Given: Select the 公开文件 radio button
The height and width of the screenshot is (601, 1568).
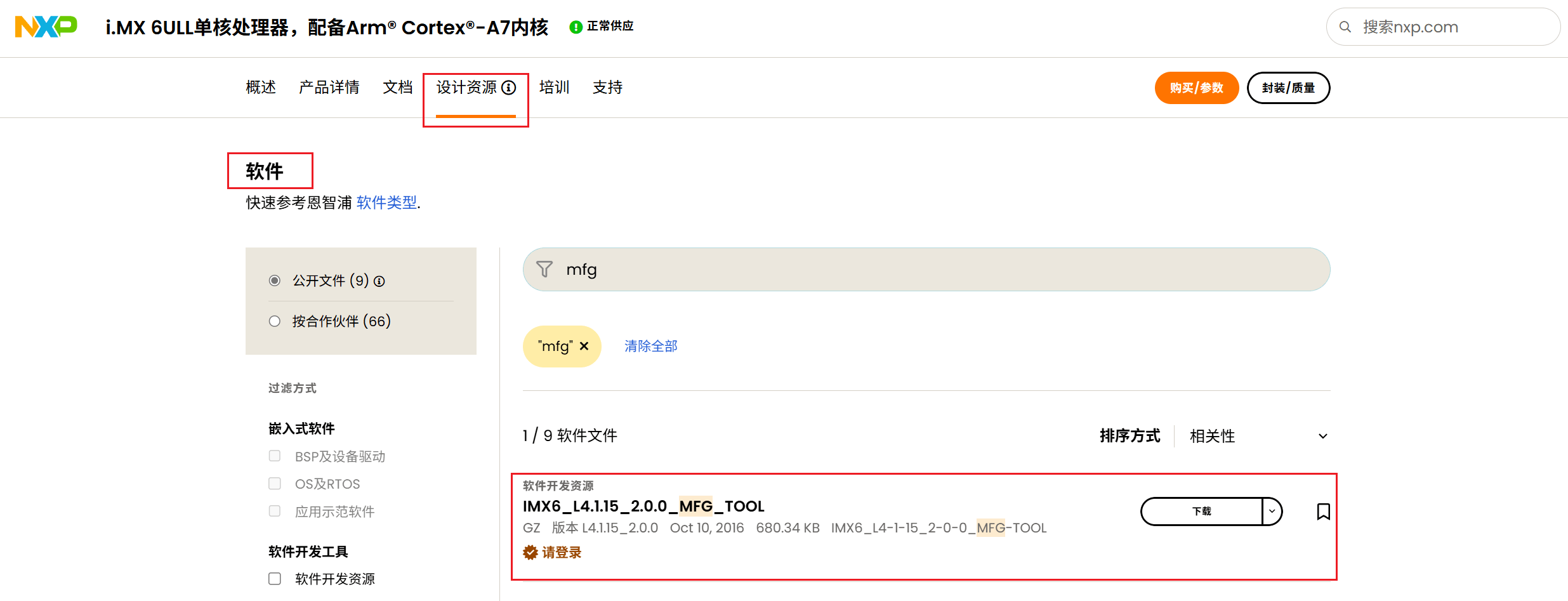Looking at the screenshot, I should pyautogui.click(x=275, y=281).
